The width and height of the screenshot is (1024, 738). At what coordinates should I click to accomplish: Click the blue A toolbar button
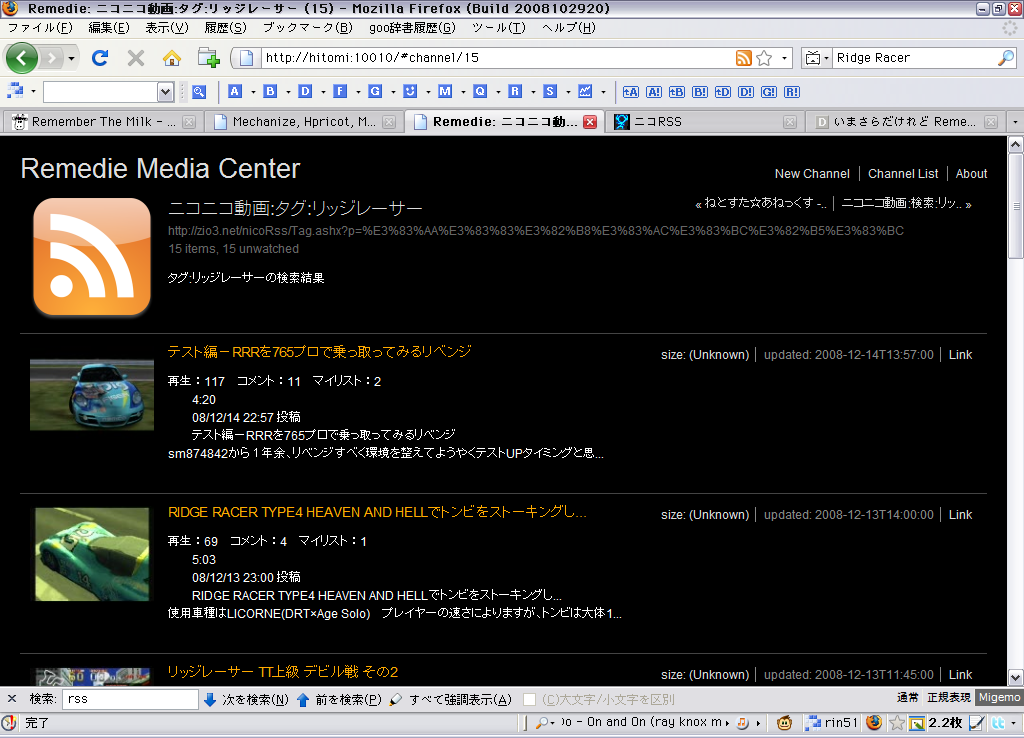click(235, 91)
